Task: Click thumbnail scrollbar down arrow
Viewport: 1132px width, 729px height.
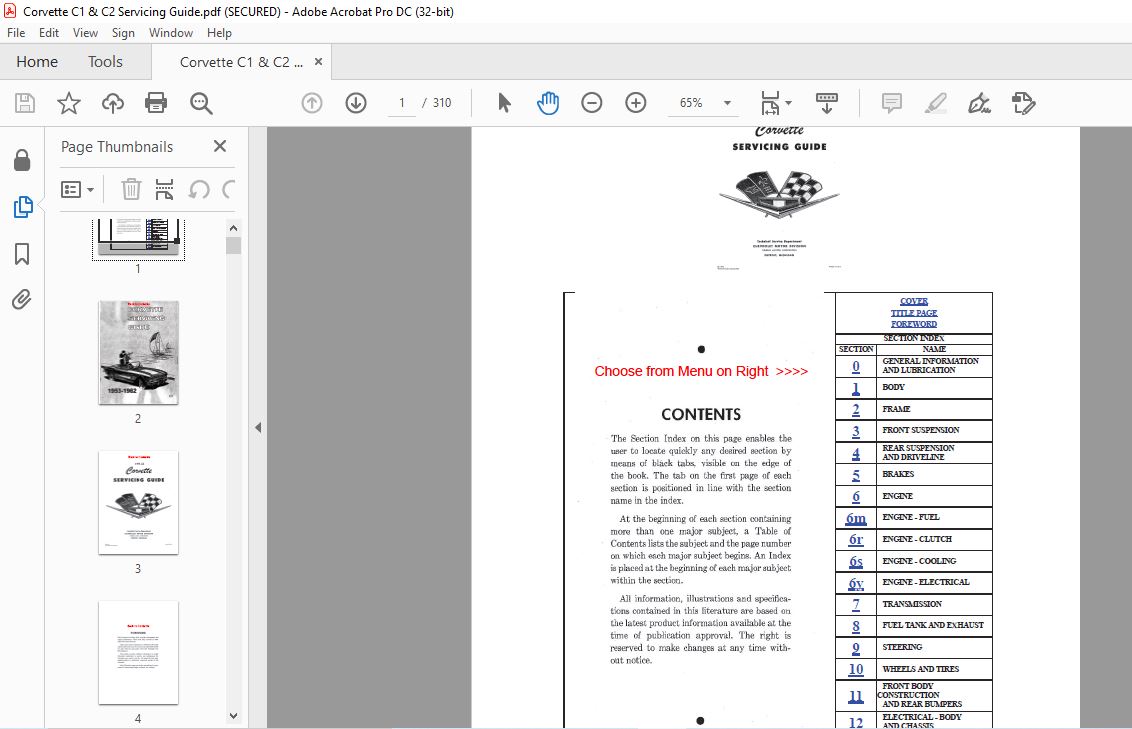Action: 233,716
